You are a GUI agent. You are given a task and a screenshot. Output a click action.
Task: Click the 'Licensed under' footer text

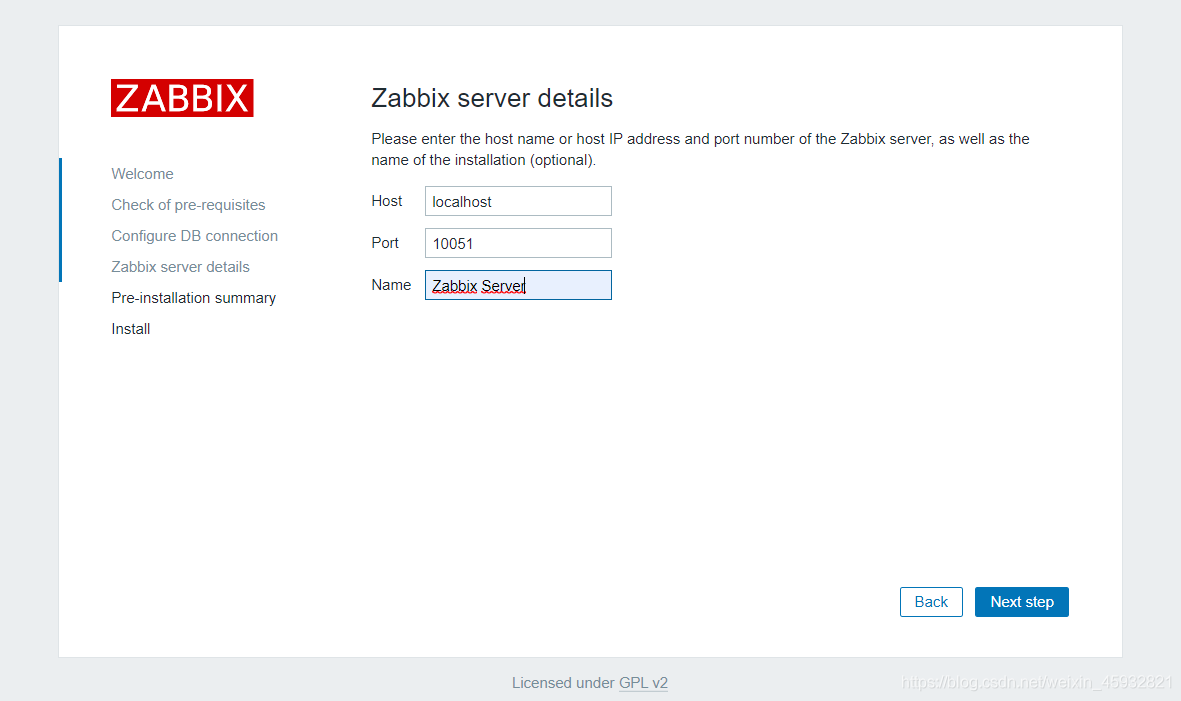[x=563, y=683]
